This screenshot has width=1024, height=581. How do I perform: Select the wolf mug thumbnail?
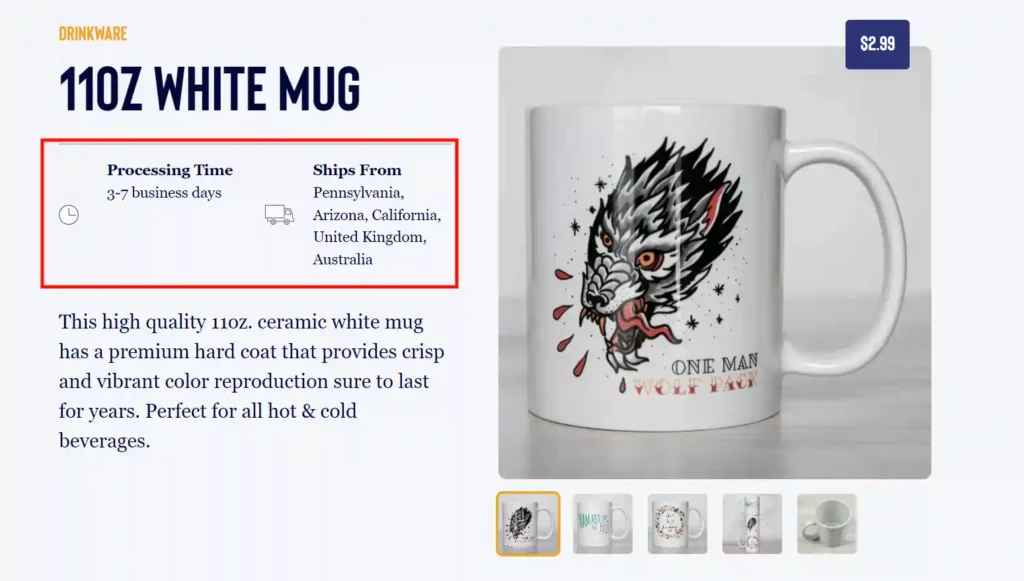[x=528, y=524]
